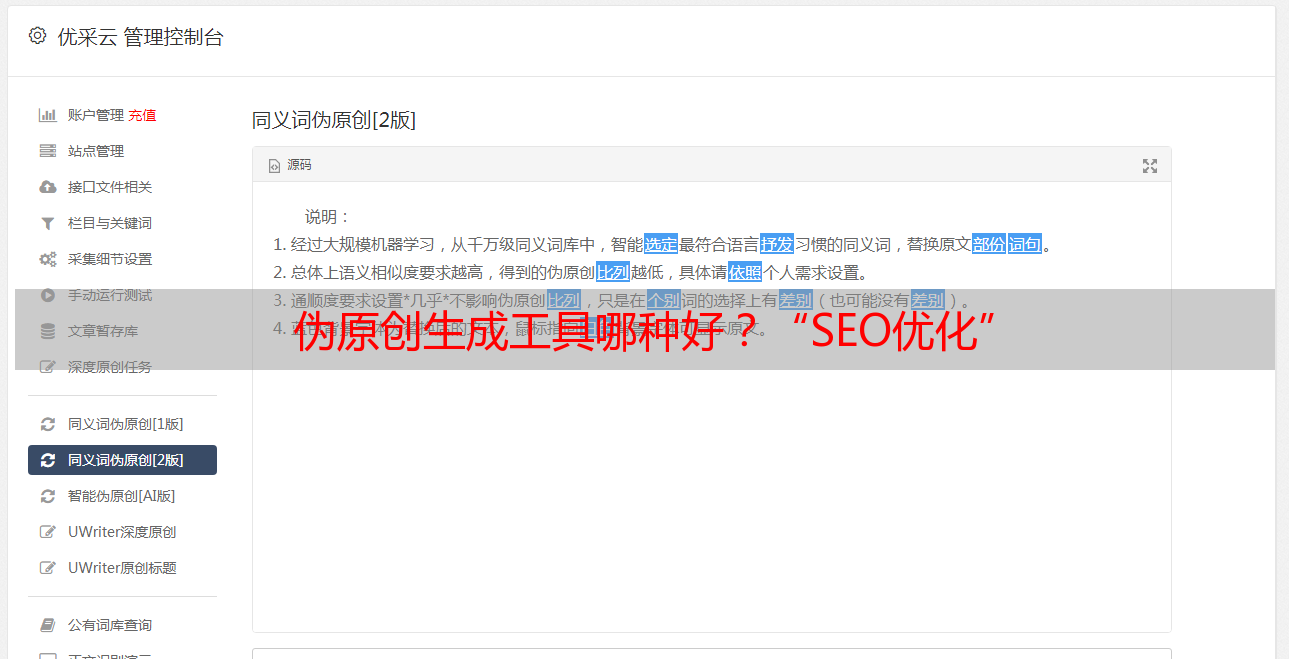Toggle 源码 source code view in editor
This screenshot has width=1289, height=659.
click(x=290, y=165)
